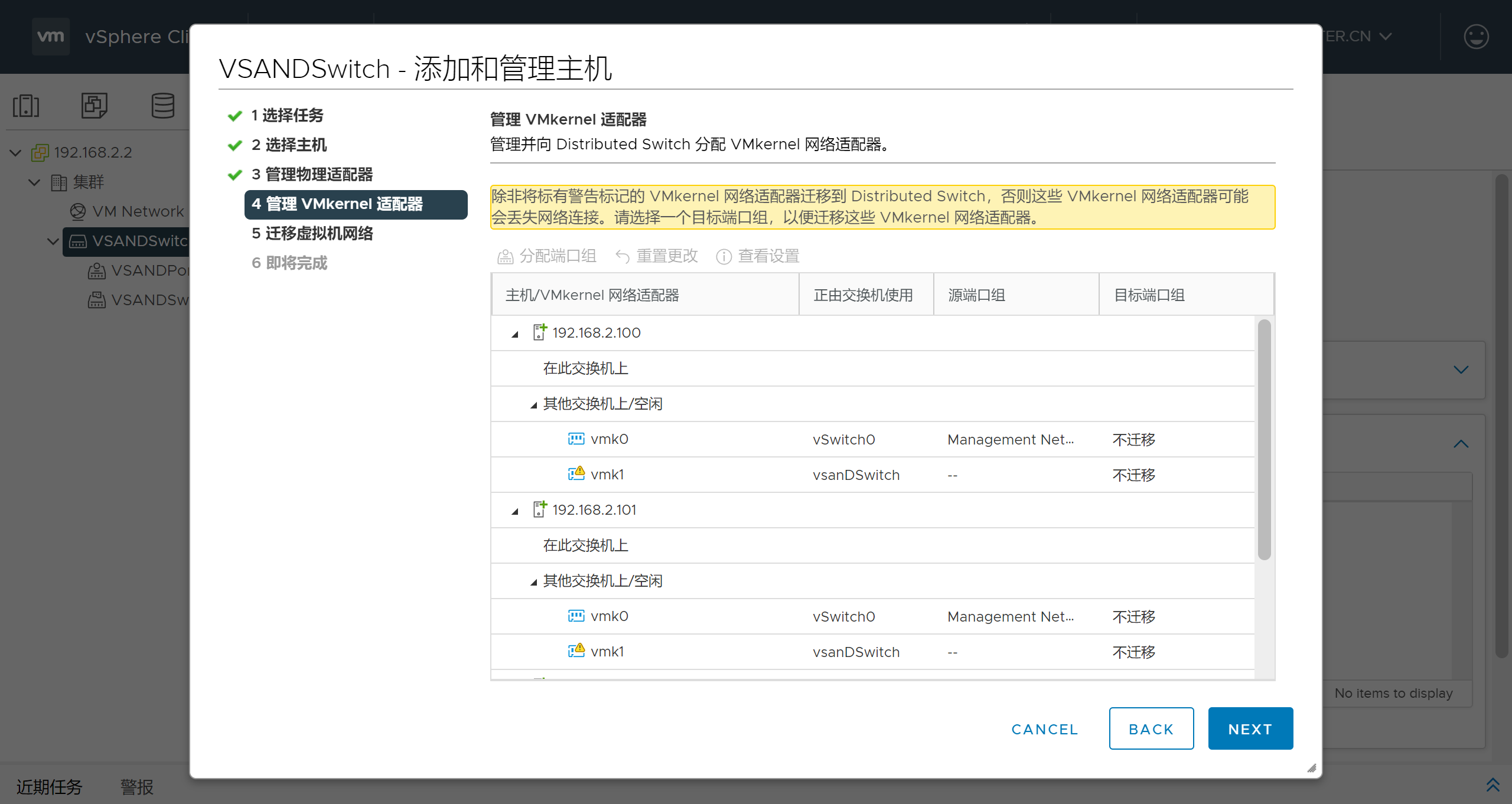The image size is (1512, 804).
Task: Click the vm logo in the header
Action: tap(51, 37)
